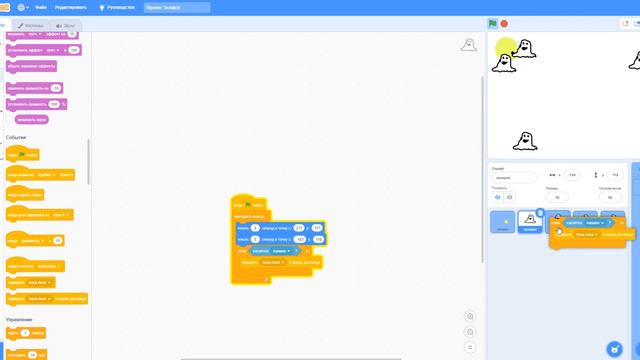Image resolution: width=640 pixels, height=360 pixels.
Task: Stop the project with the red stop button
Action: [504, 24]
